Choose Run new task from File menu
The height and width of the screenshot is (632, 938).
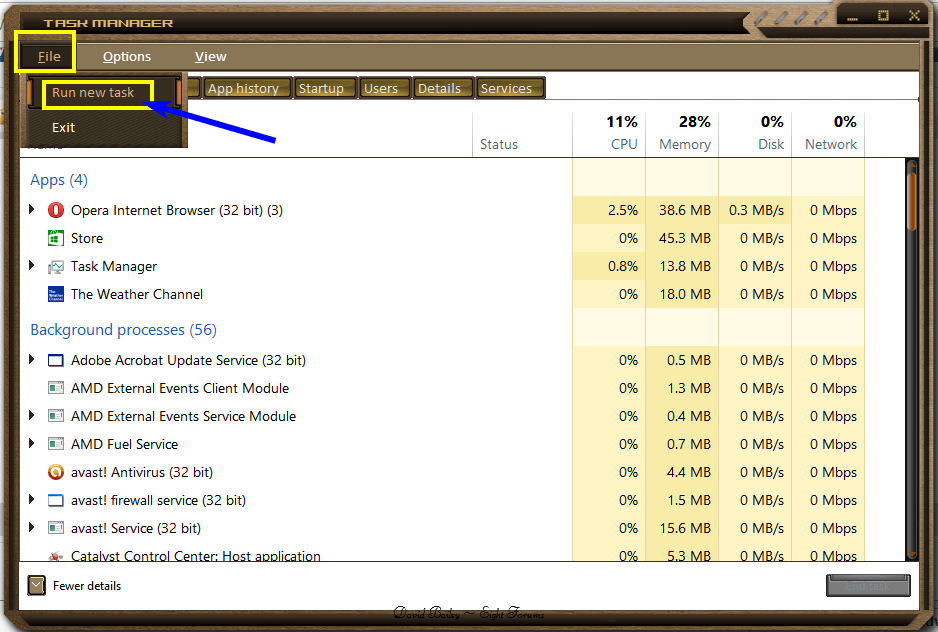click(x=93, y=93)
